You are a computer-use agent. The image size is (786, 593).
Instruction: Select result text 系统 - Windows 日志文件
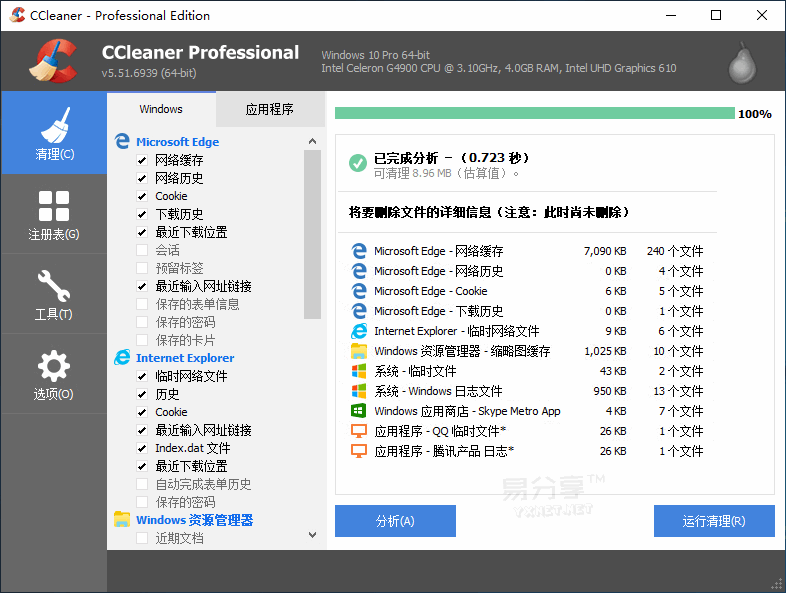(x=438, y=391)
